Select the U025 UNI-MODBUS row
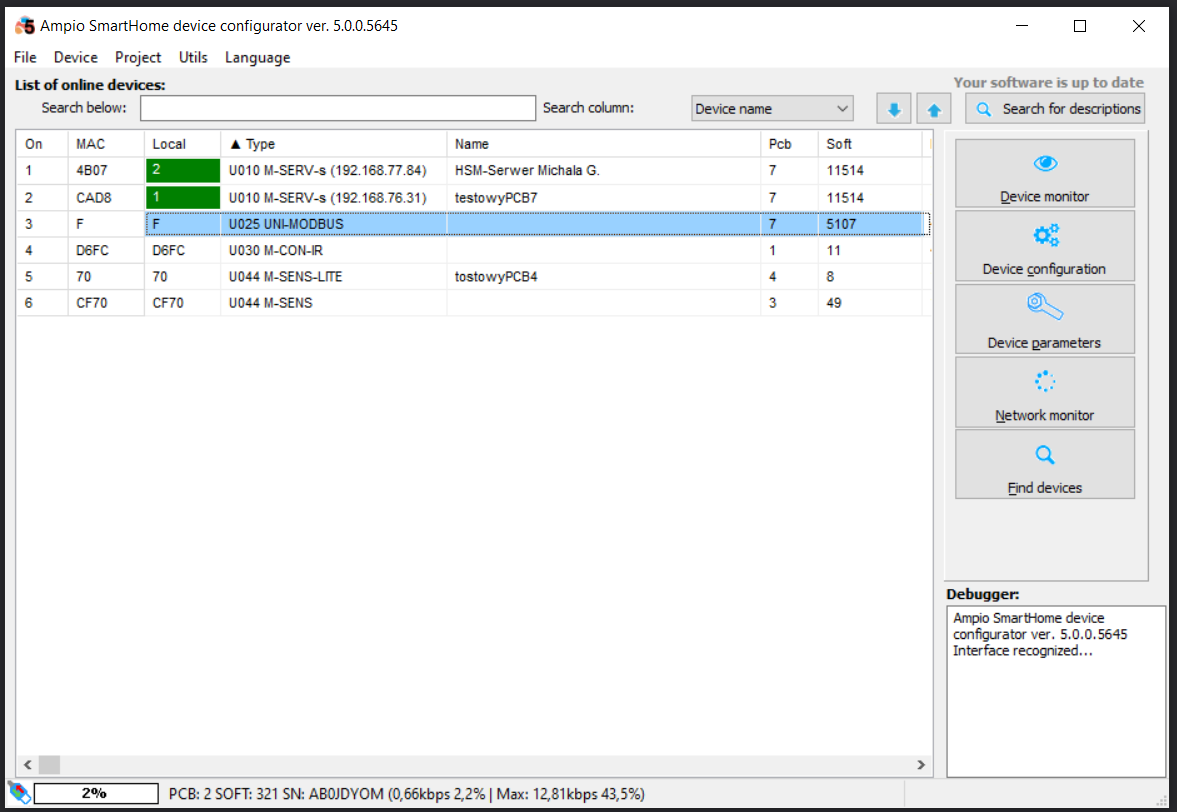The height and width of the screenshot is (812, 1177). [x=473, y=224]
